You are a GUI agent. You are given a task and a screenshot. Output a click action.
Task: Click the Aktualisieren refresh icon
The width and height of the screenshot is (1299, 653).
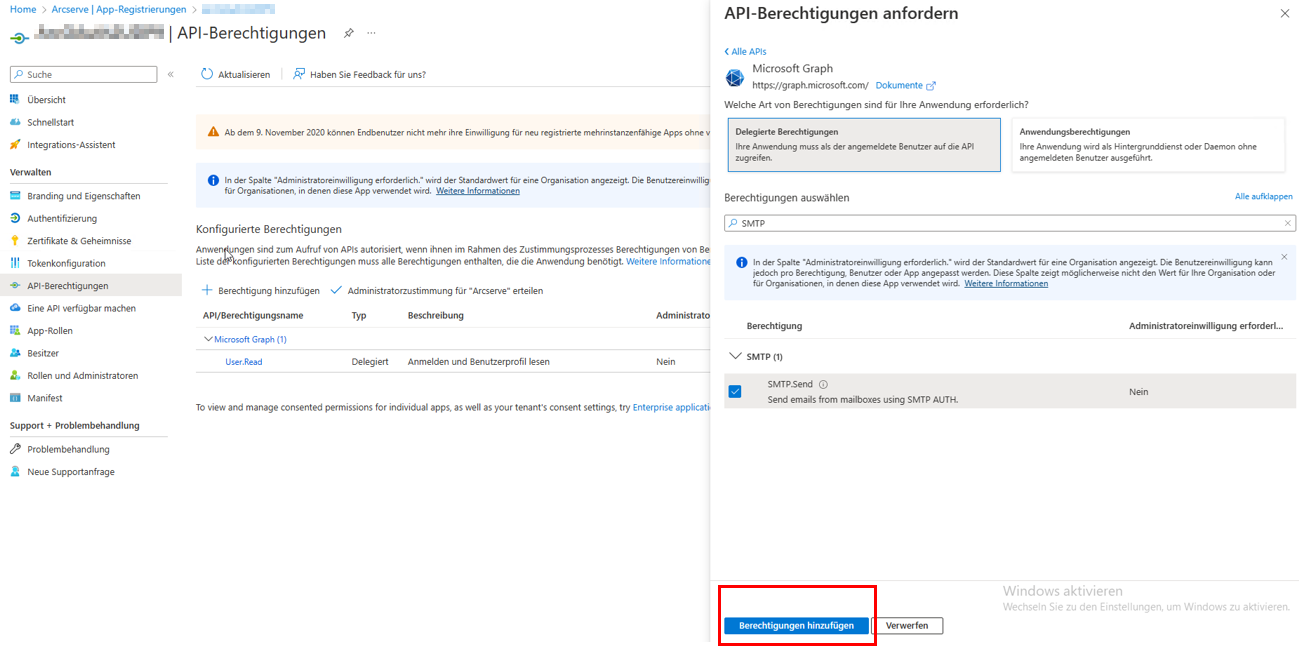coord(207,74)
